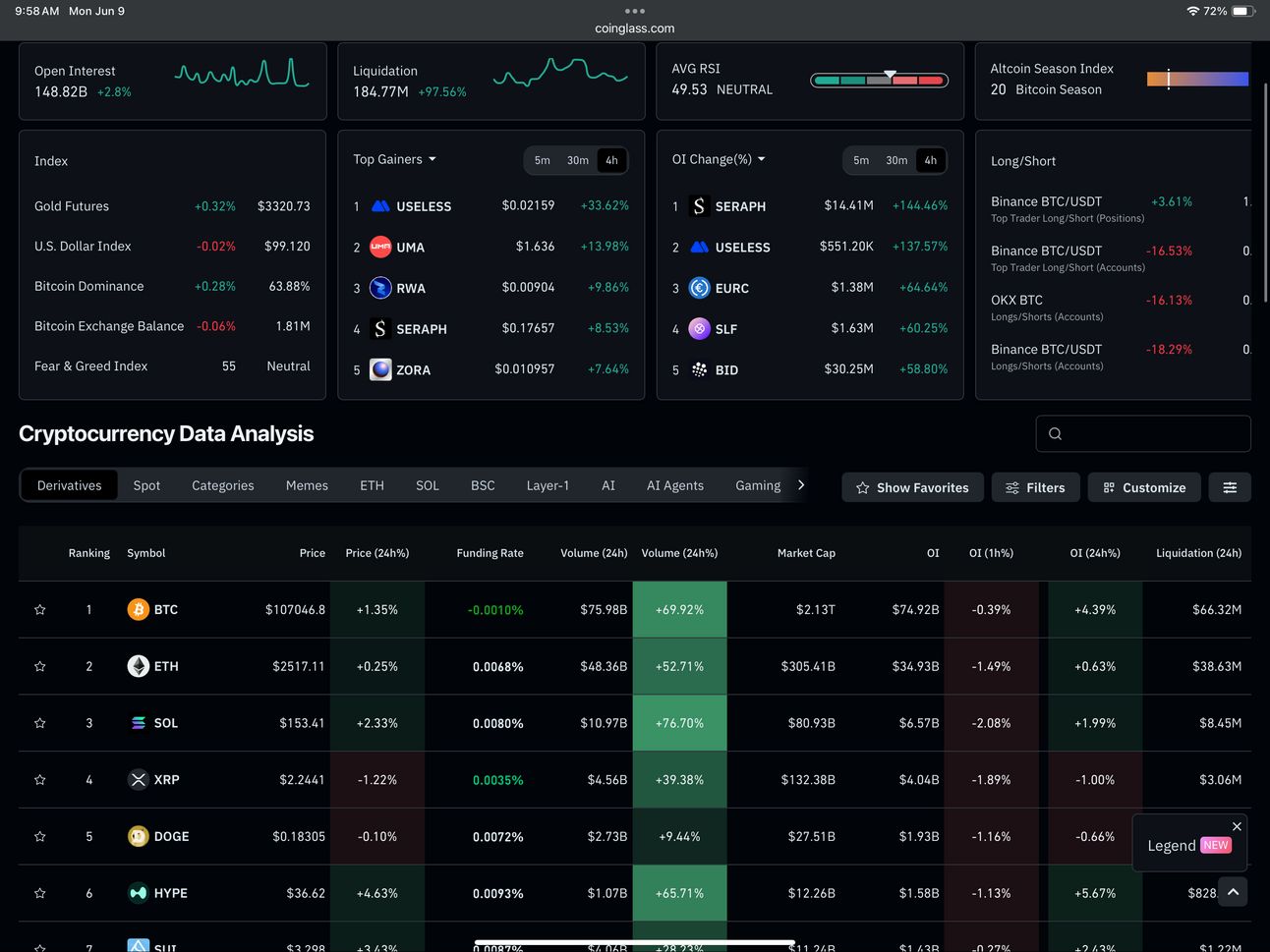The height and width of the screenshot is (952, 1270).
Task: Open the table settings sliders icon button
Action: coord(1230,487)
